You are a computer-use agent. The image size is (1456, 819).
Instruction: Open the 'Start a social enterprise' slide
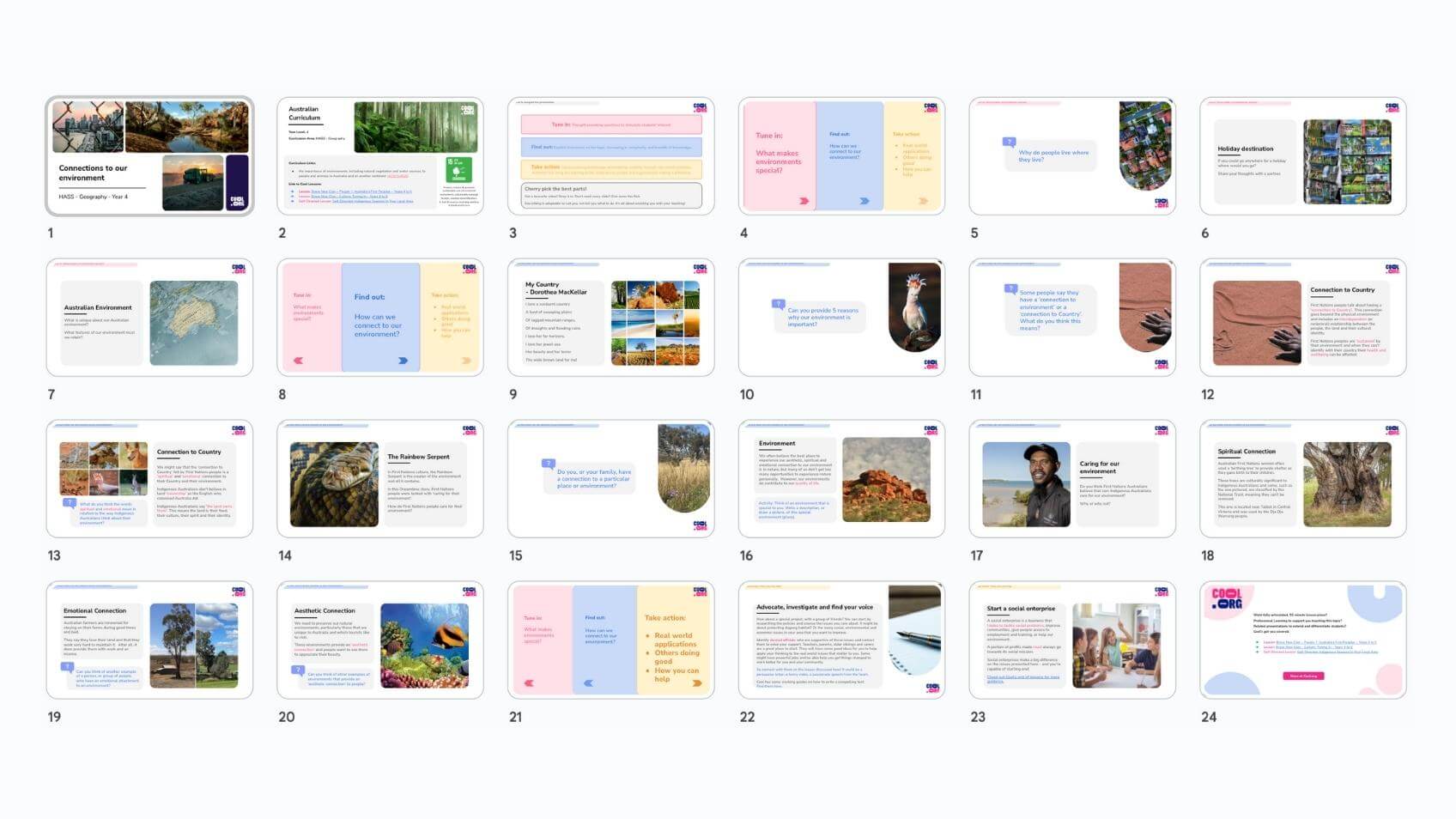point(1071,640)
